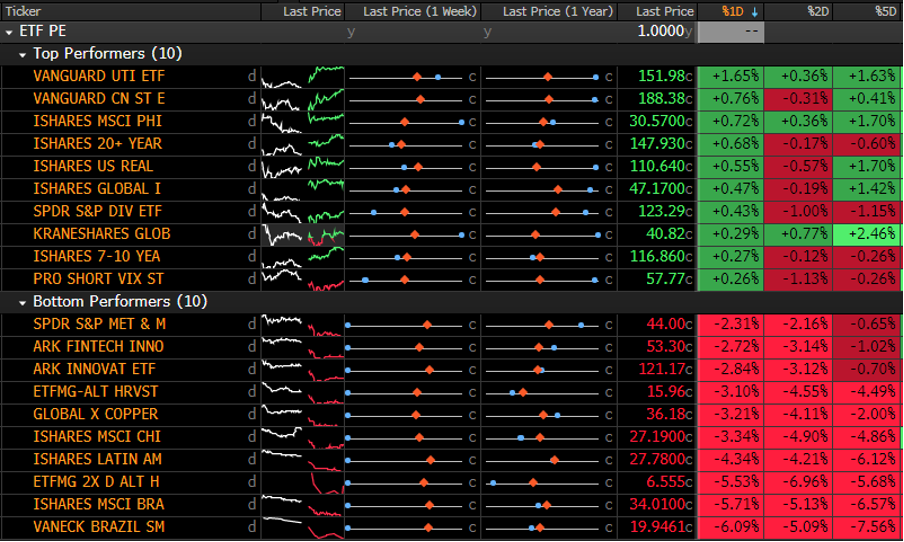This screenshot has height=542, width=904.
Task: Select the VANGUARD UTI ETF ticker
Action: pos(99,76)
